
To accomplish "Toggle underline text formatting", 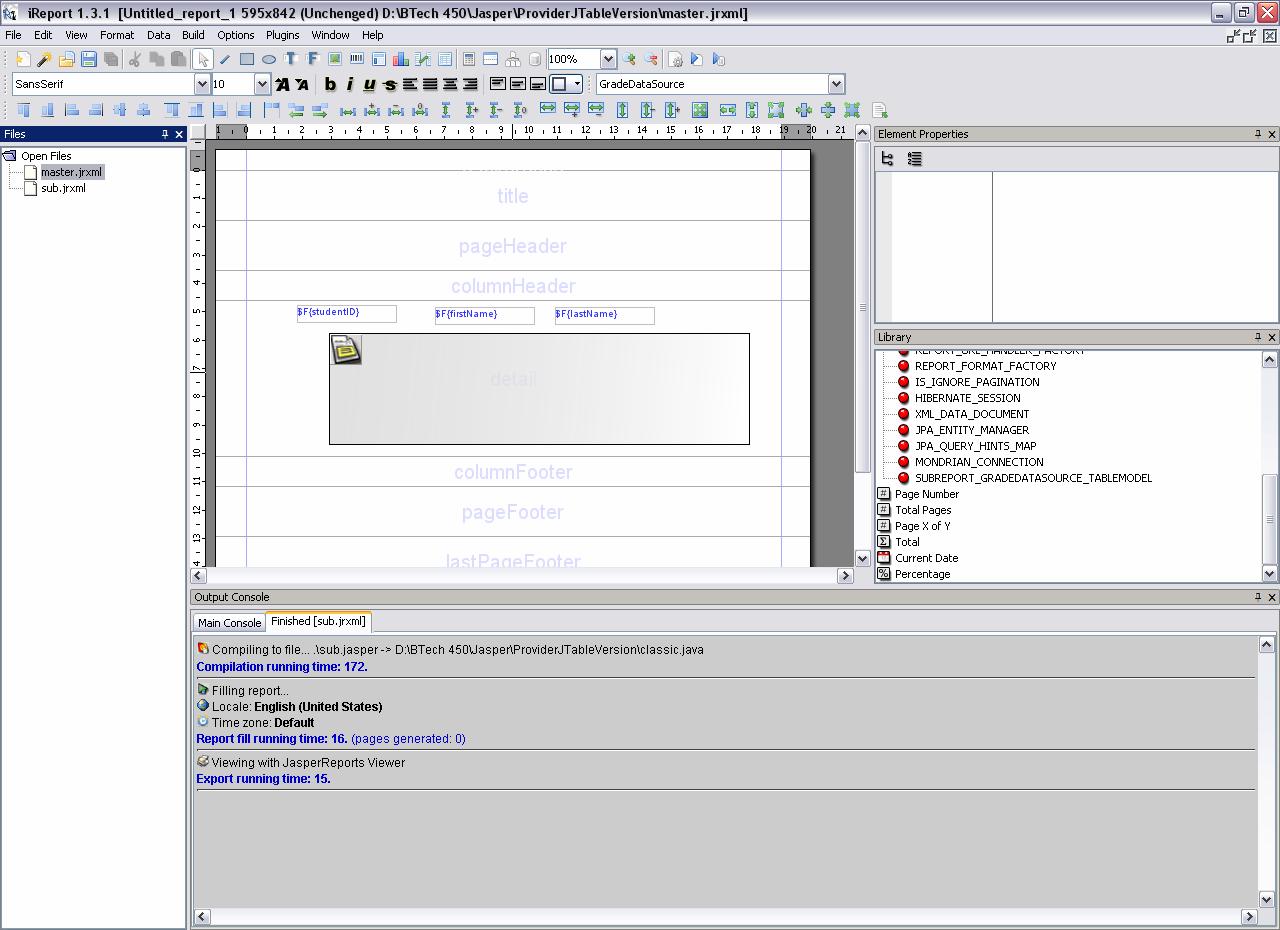I will (369, 84).
